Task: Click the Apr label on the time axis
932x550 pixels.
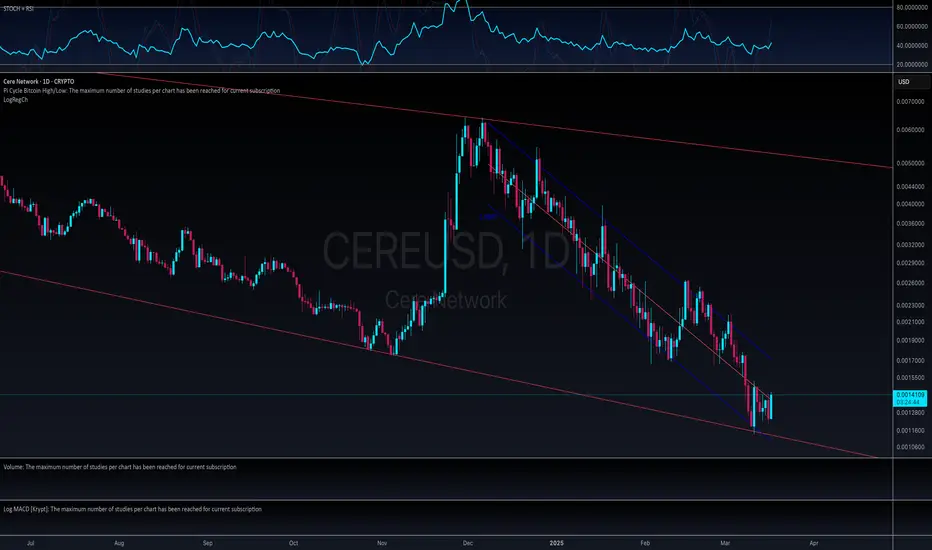Action: tap(814, 543)
